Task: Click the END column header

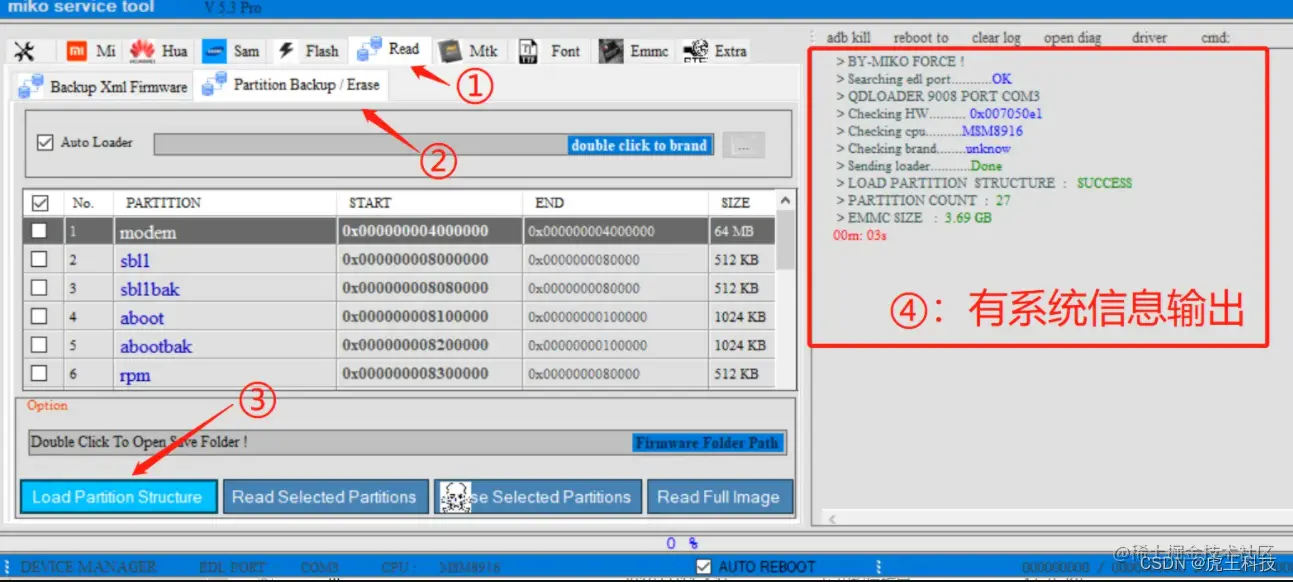Action: 615,203
